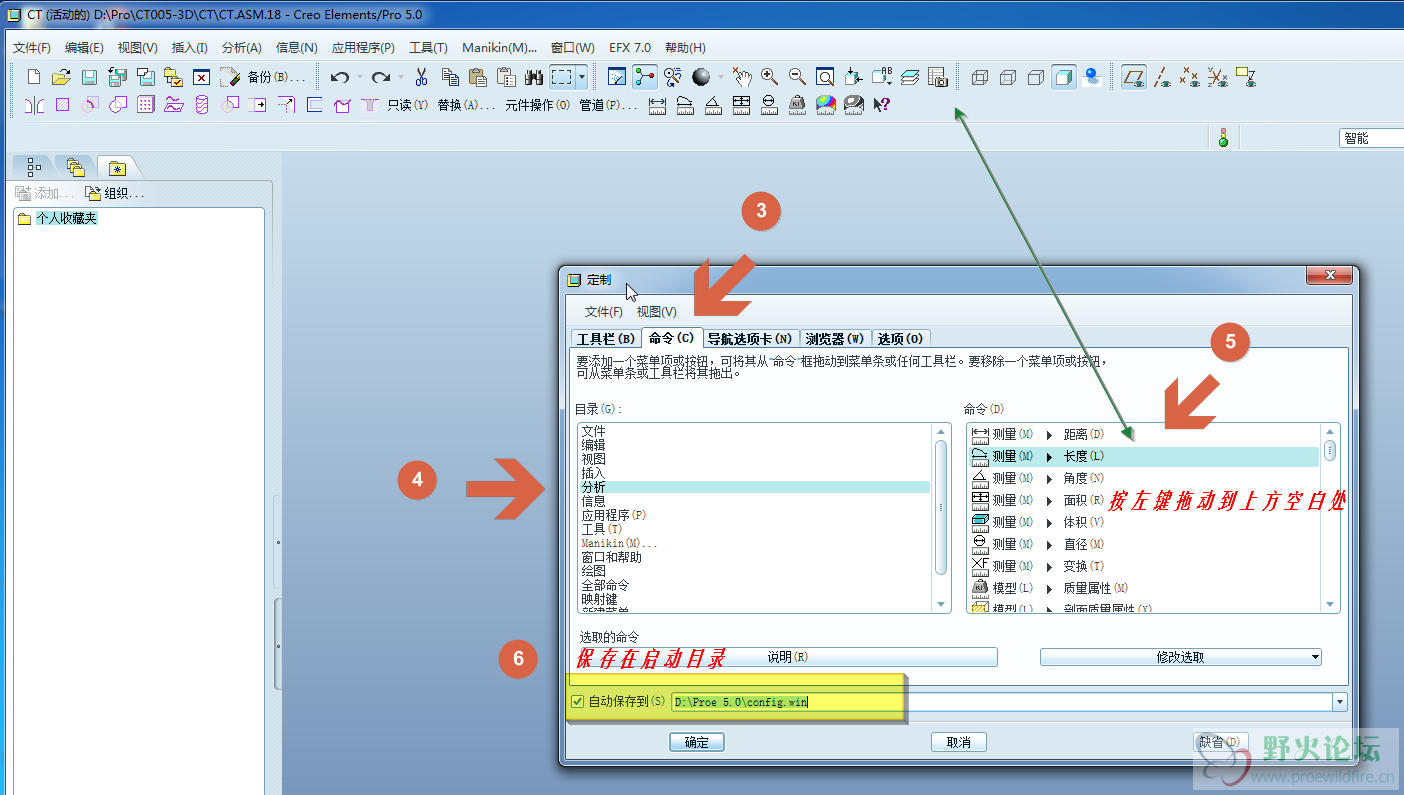Switch to the 工具栏(B) tab
Image resolution: width=1404 pixels, height=795 pixels.
606,339
